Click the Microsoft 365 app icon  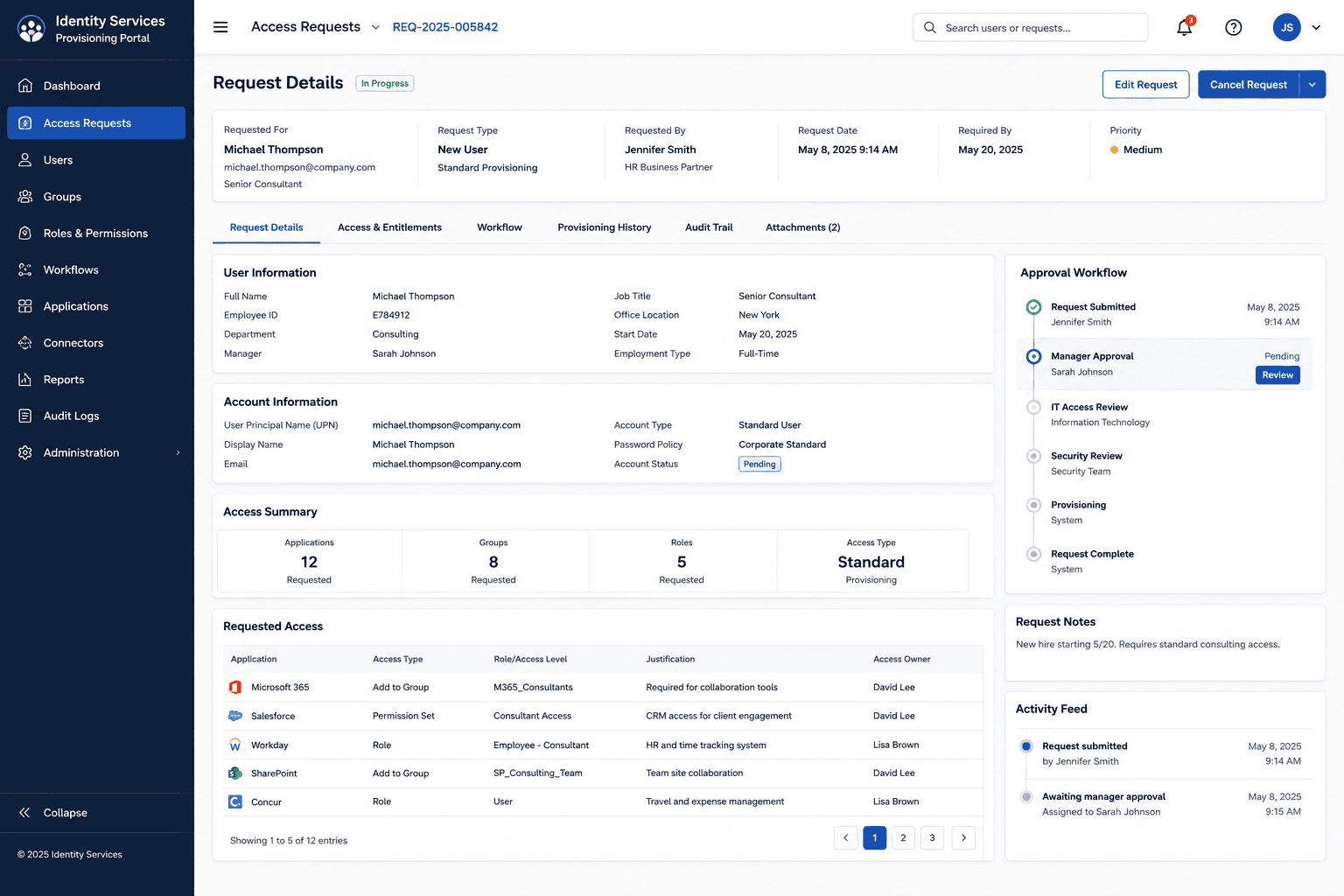point(235,688)
